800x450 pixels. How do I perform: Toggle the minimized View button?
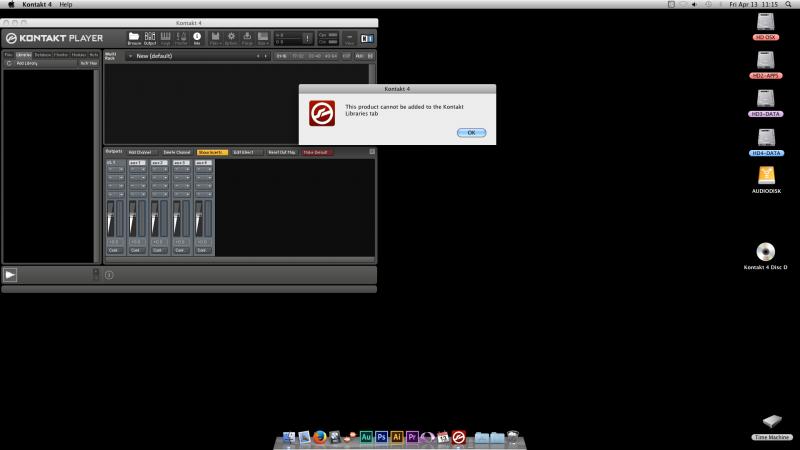(x=349, y=38)
